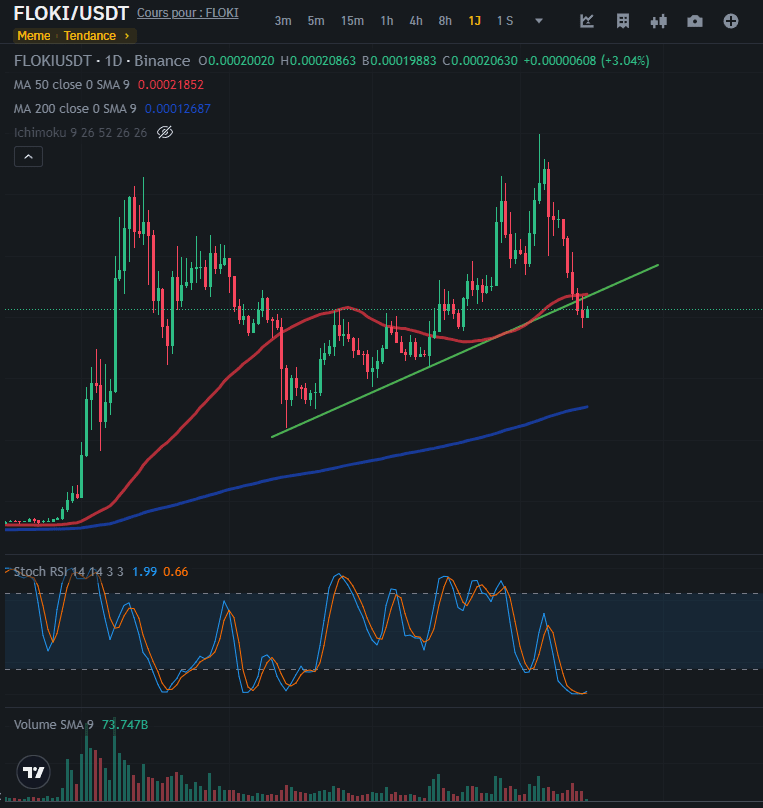763x808 pixels.
Task: Click the Stoch RSI value 1.99
Action: (144, 571)
